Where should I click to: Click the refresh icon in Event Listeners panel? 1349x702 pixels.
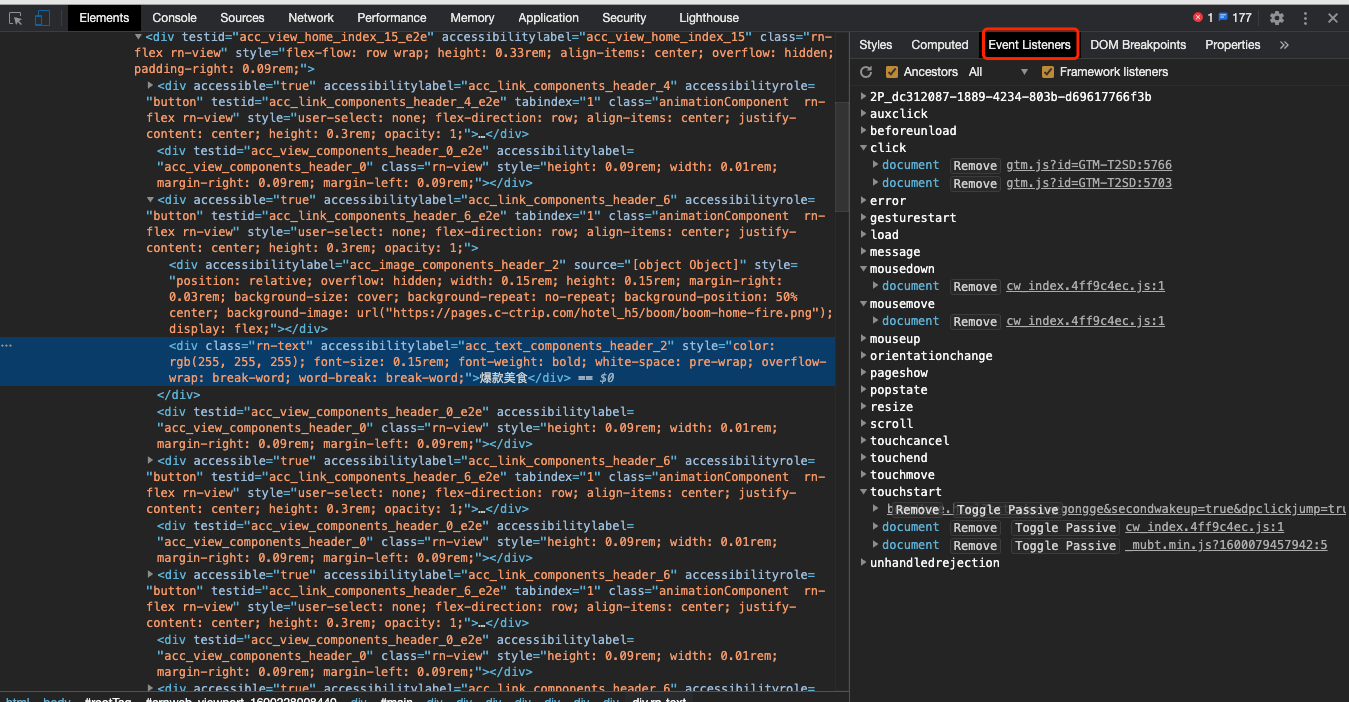tap(865, 71)
